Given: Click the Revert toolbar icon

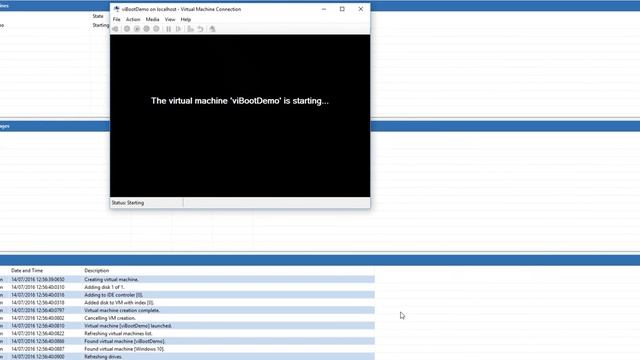Looking at the screenshot, I should pos(200,29).
